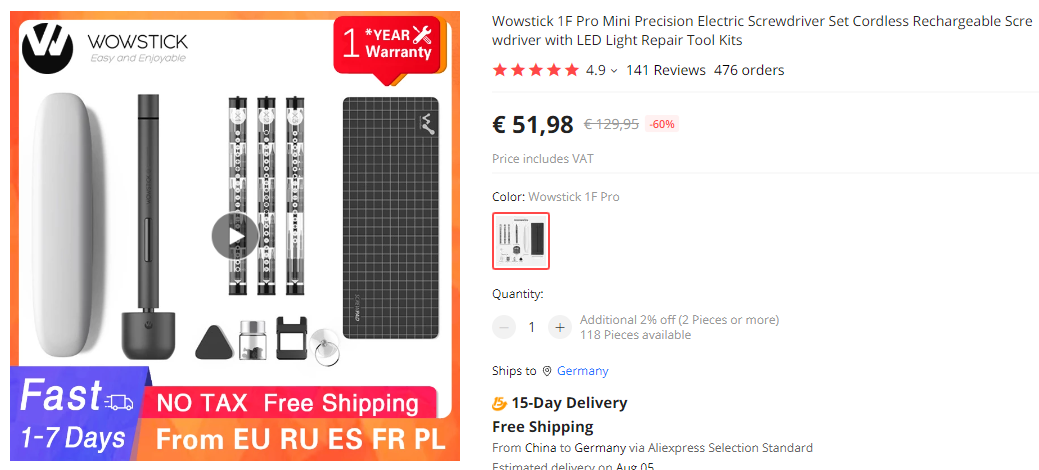Click the orange 15-Day Delivery icon
The image size is (1039, 470).
point(499,403)
